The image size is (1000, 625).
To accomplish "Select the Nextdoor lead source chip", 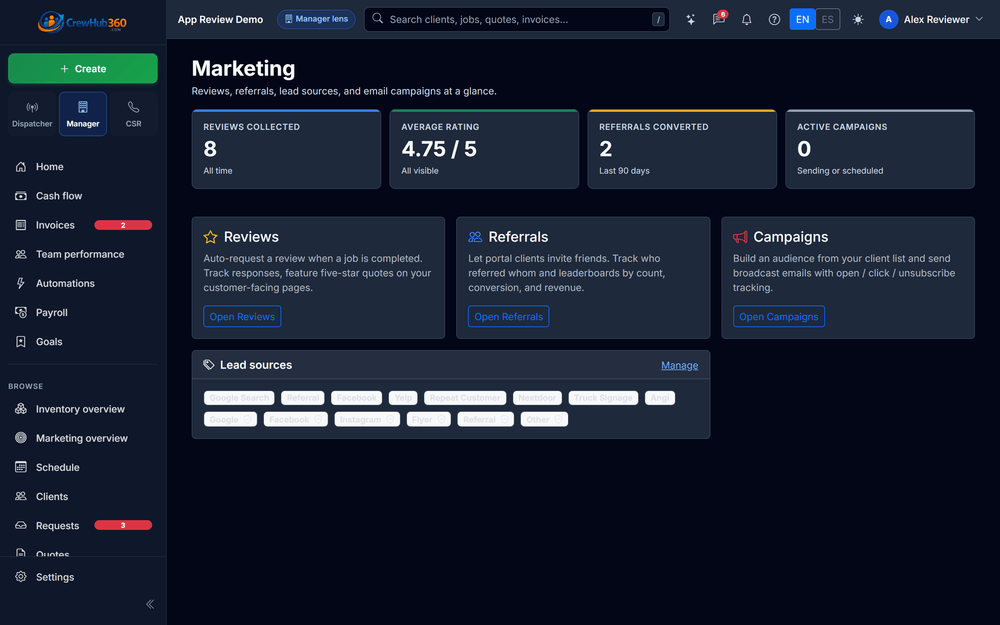I will pos(537,398).
